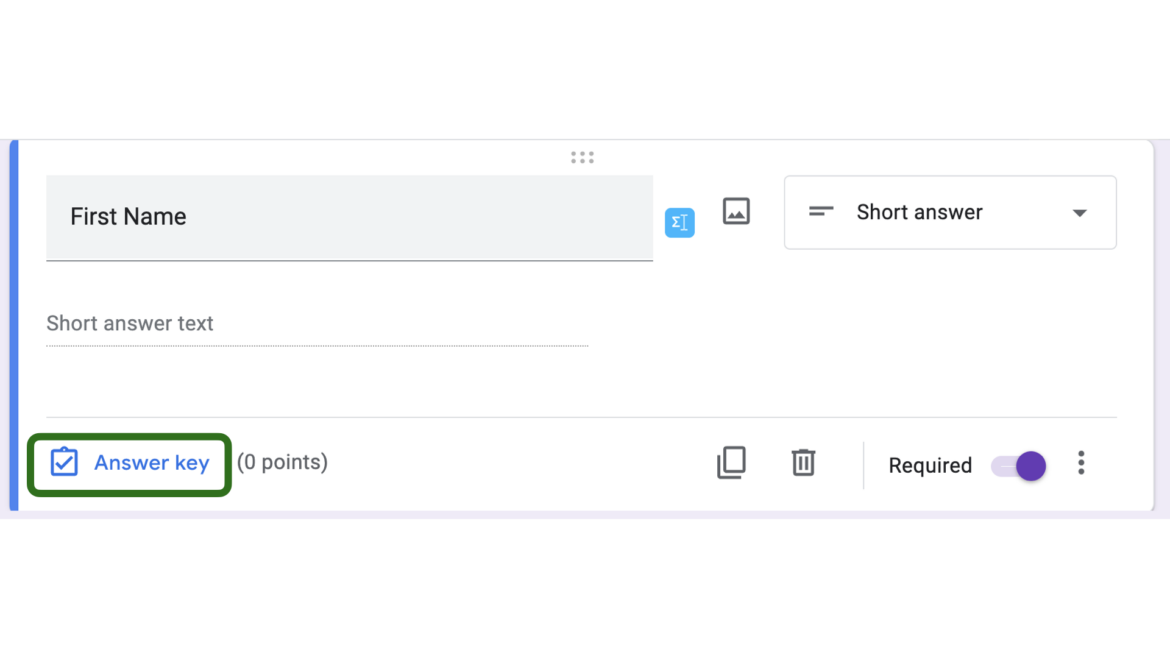Select the text merge tag icon
The image size is (1170, 658).
point(680,222)
